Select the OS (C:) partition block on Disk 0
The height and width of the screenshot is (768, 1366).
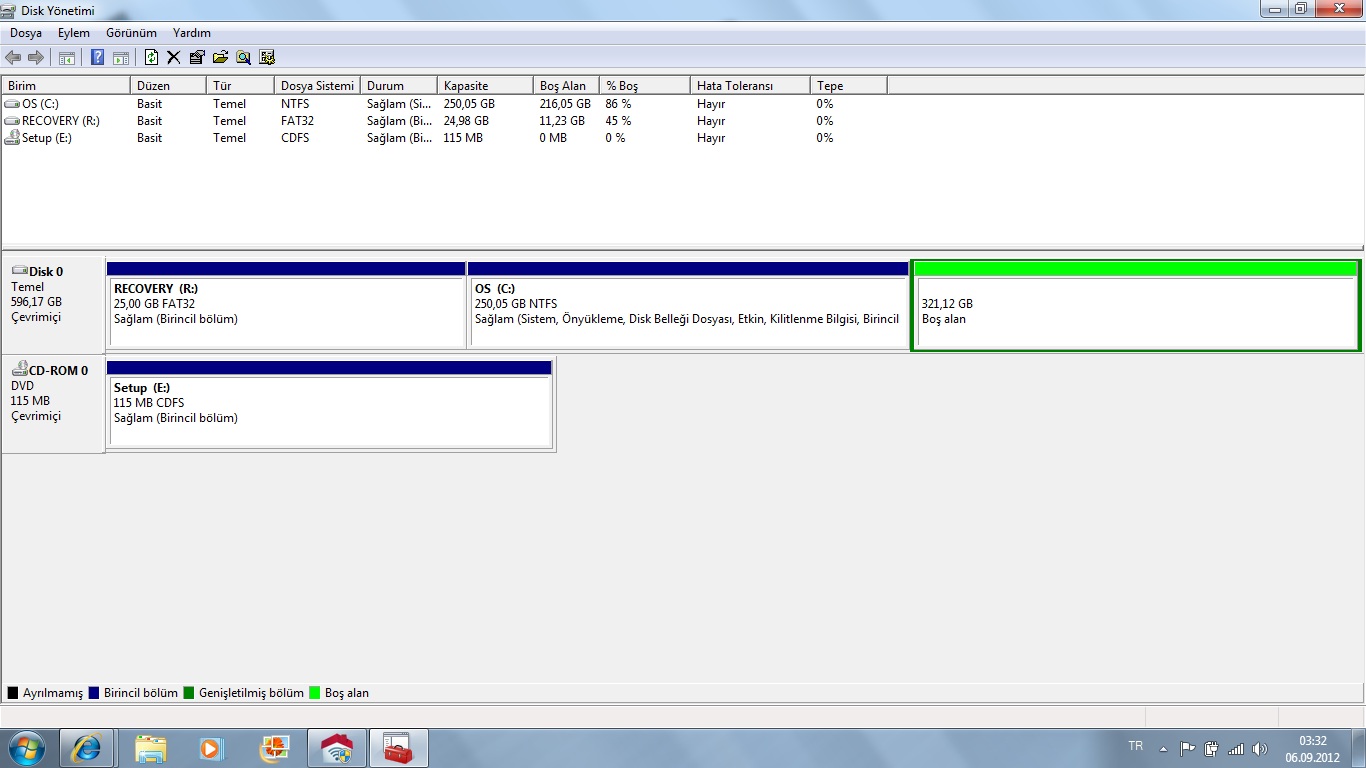point(688,305)
